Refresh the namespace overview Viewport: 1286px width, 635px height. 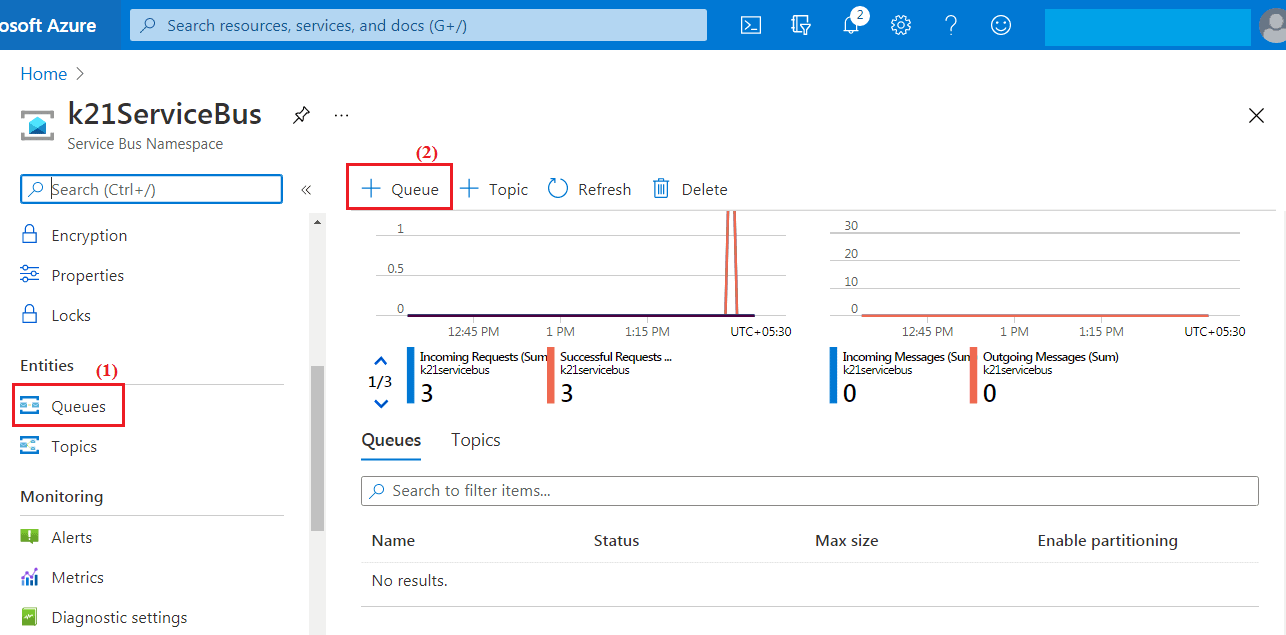[590, 189]
